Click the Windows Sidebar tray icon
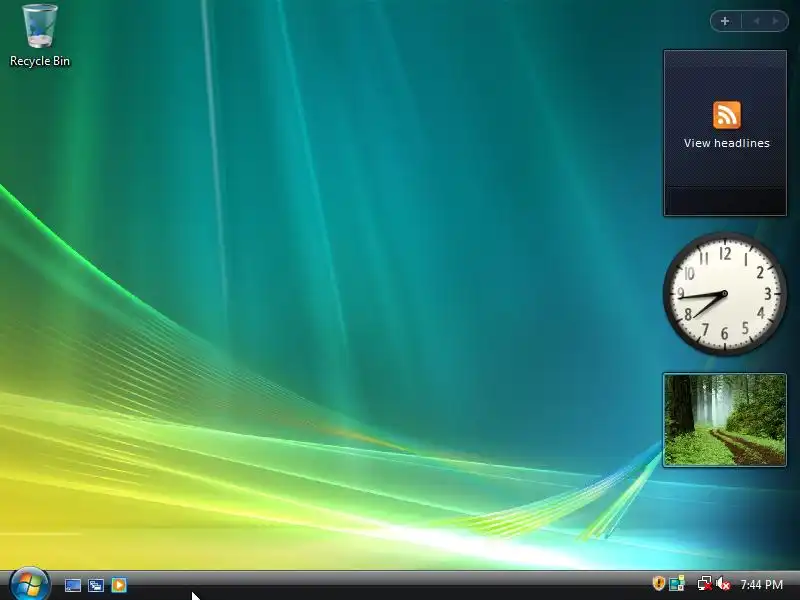Viewport: 800px width, 600px height. [677, 583]
